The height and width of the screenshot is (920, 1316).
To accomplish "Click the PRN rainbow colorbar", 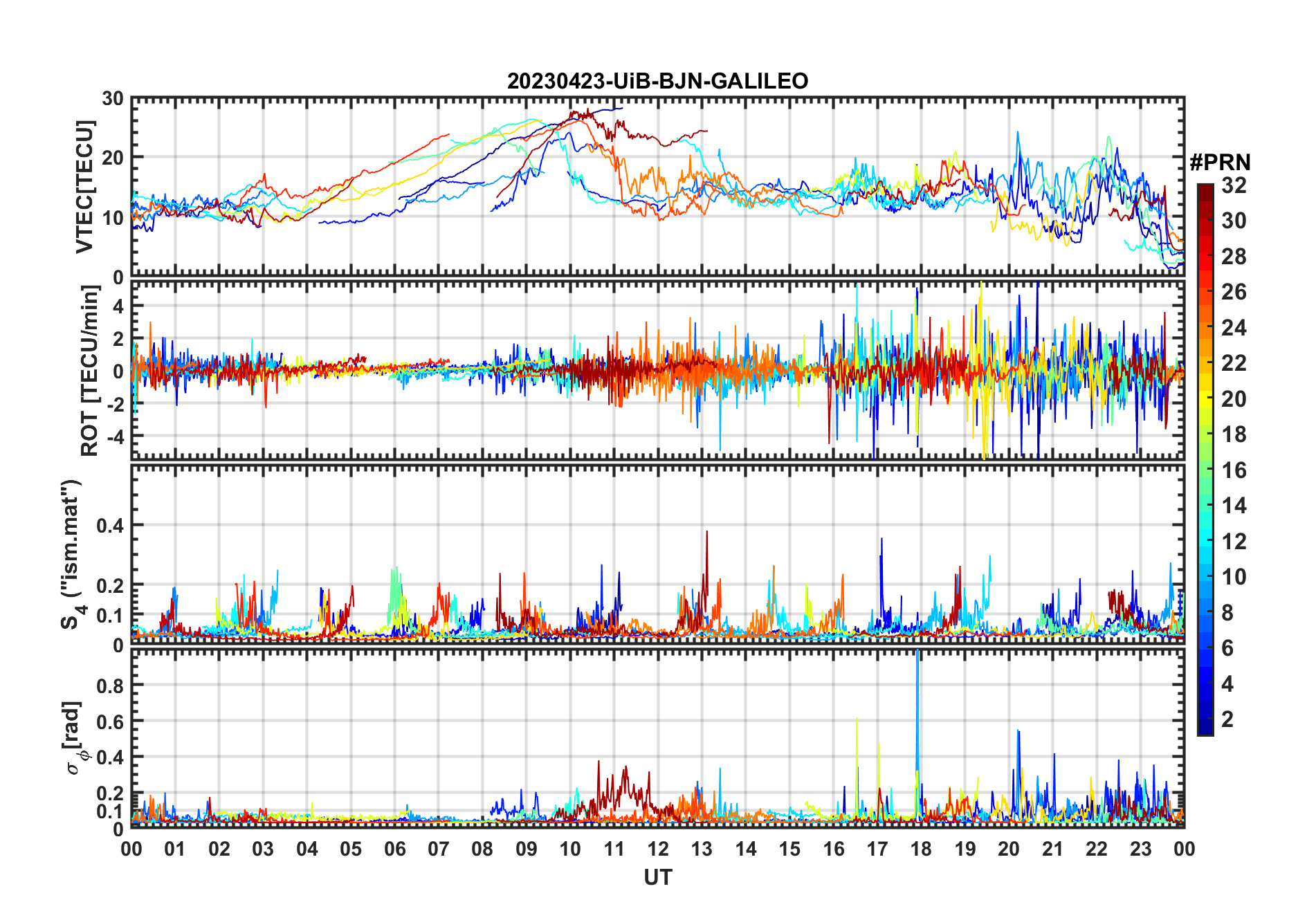I will (x=1205, y=459).
